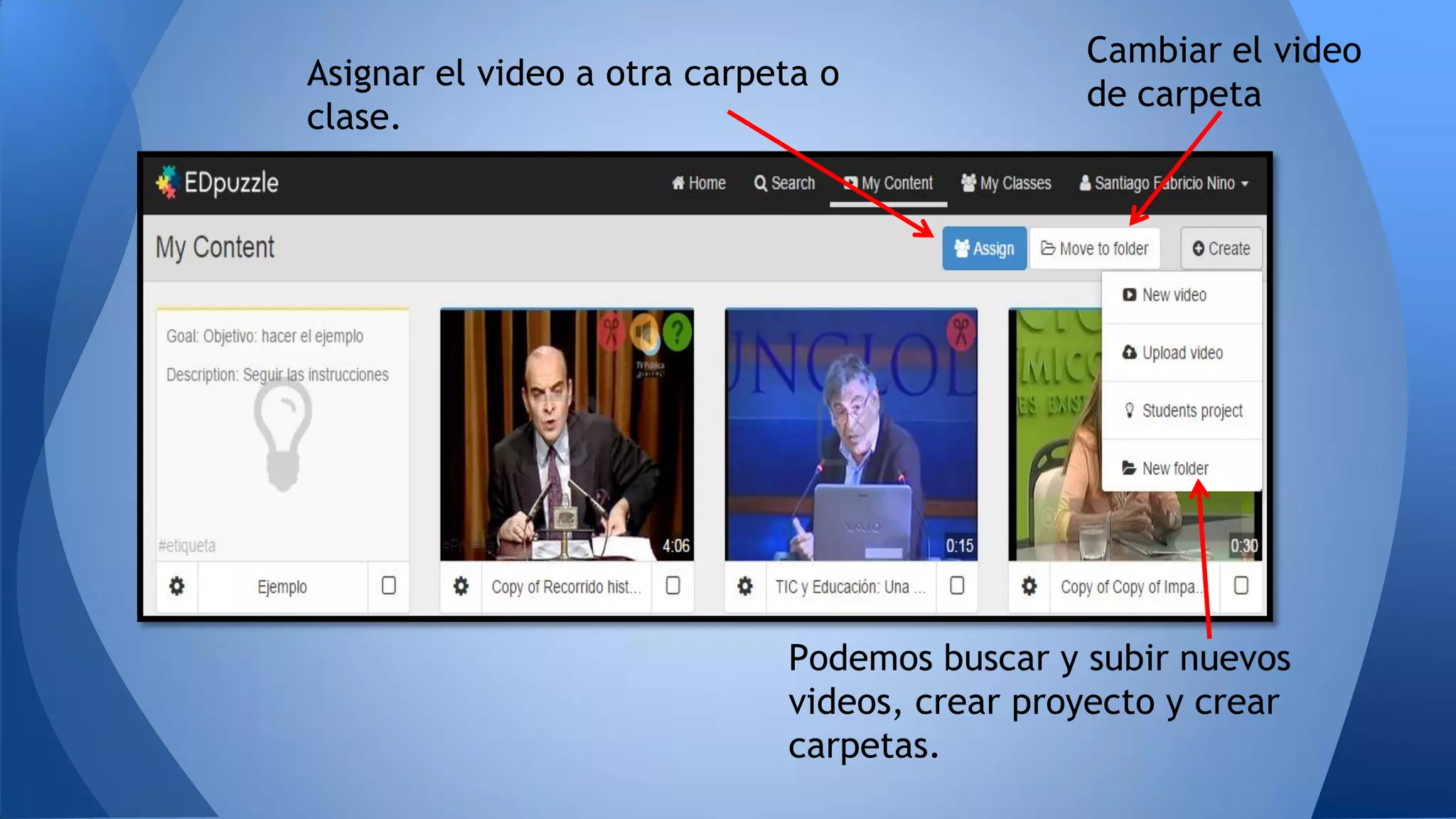1456x819 pixels.
Task: Tick the checkbox for Copy of Copy of Impa video
Action: (1241, 586)
